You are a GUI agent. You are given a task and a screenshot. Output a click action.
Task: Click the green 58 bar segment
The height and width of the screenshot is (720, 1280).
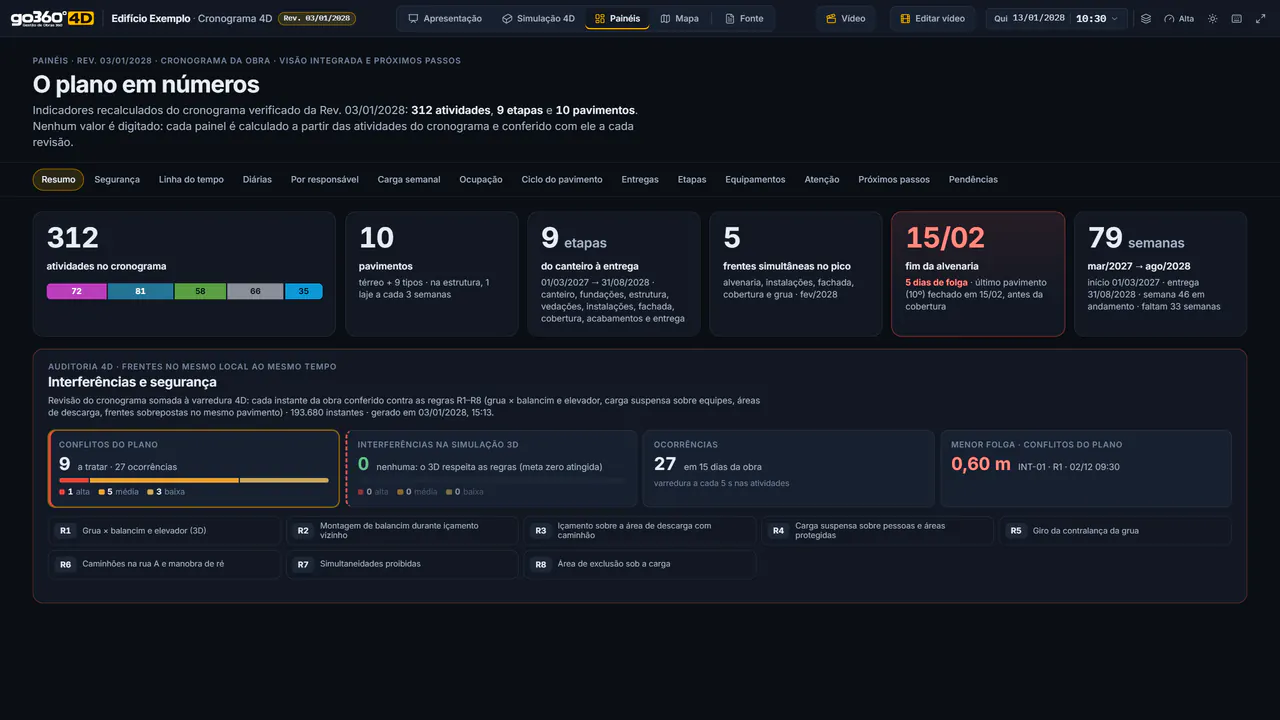(200, 291)
